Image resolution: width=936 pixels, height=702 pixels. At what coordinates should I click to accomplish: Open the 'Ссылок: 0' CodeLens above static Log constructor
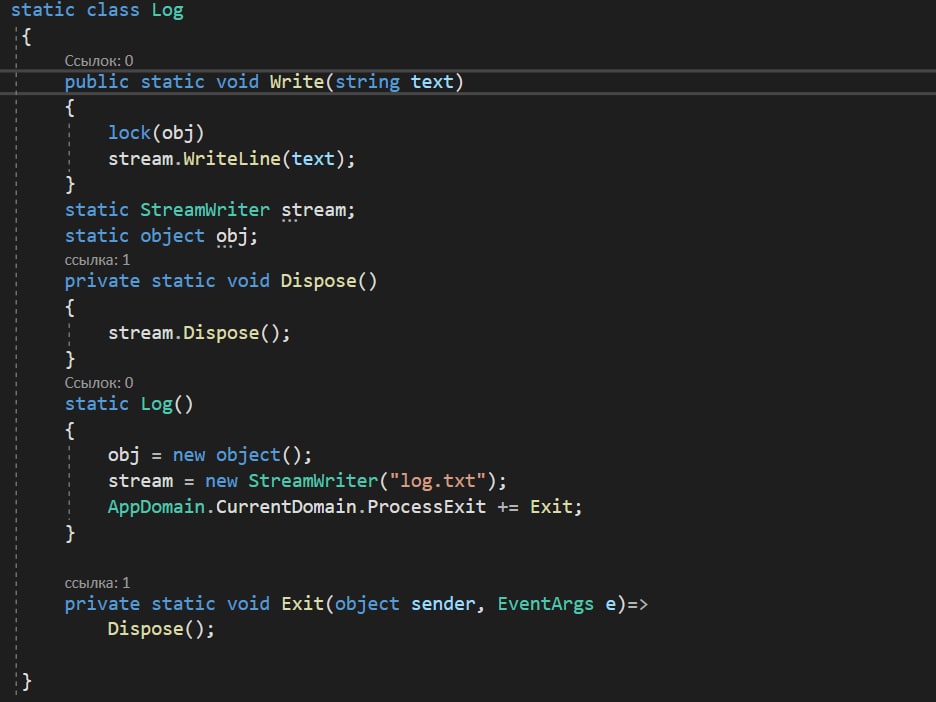pos(98,383)
